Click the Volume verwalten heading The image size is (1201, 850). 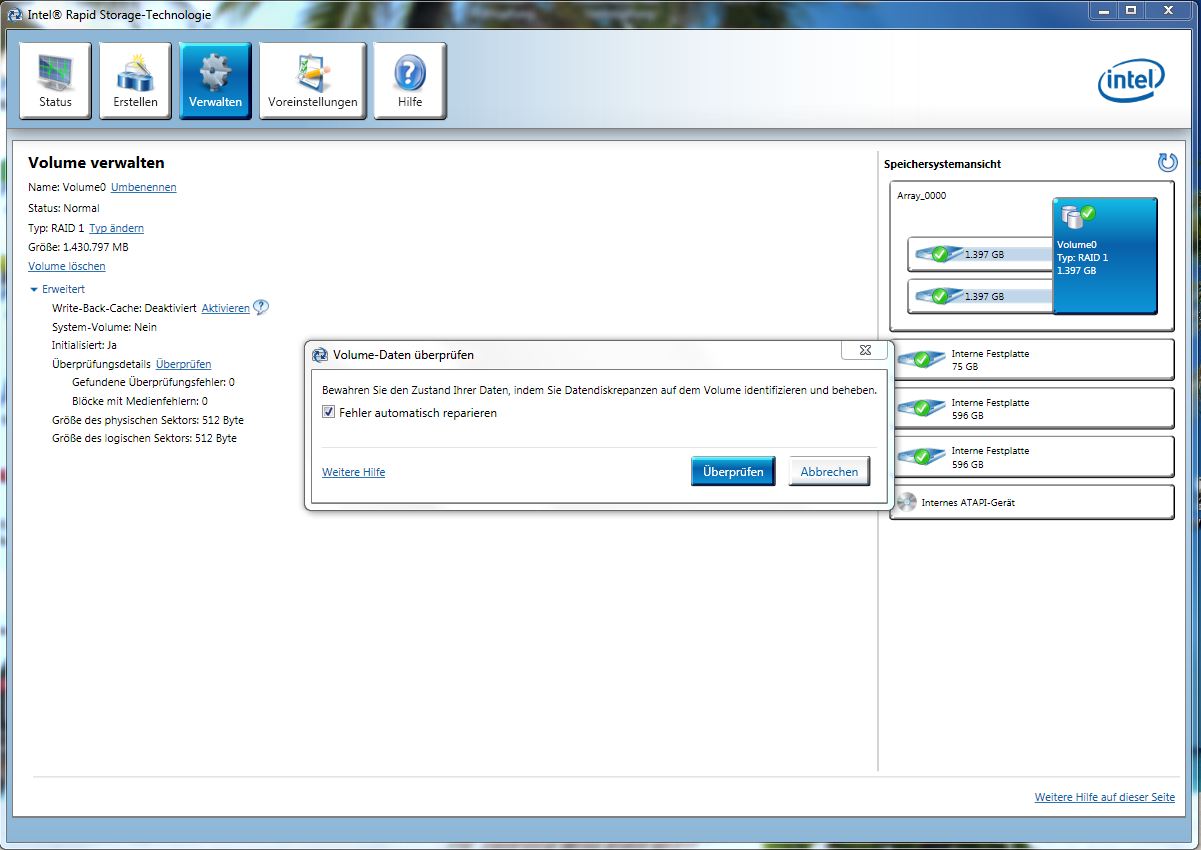[96, 163]
